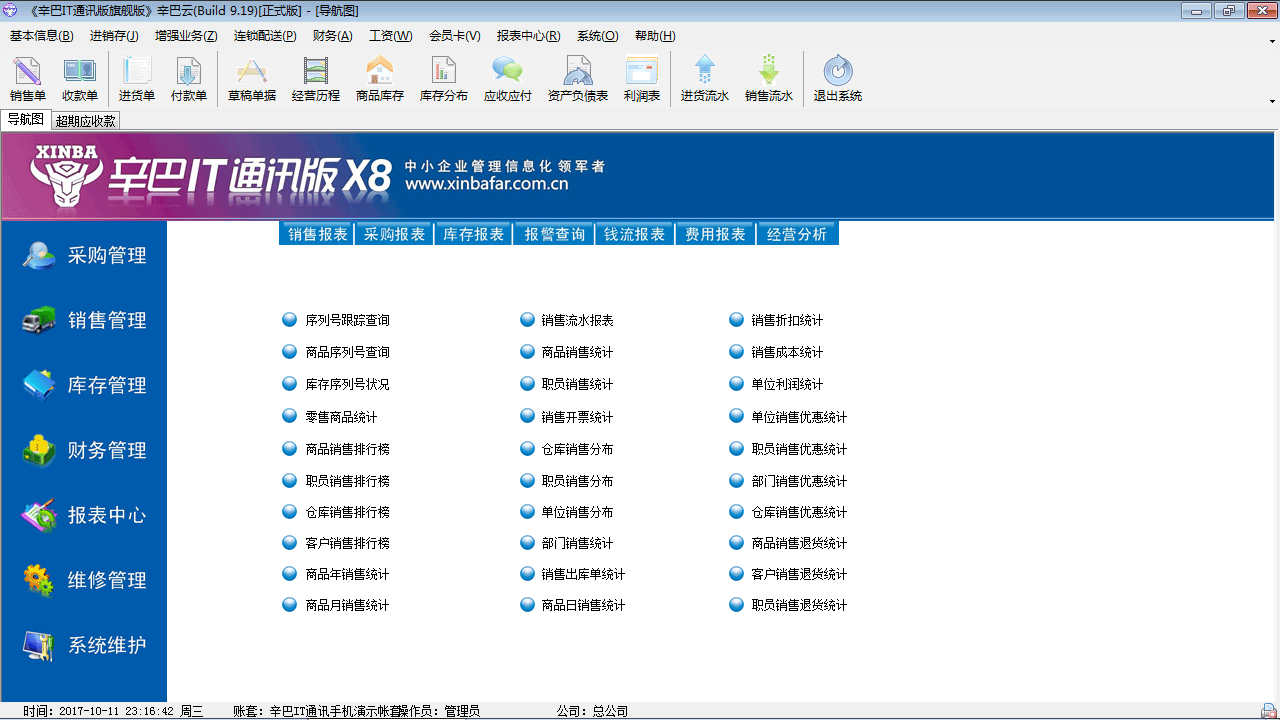
Task: Open the 应收应付 toolbar icon
Action: (x=508, y=79)
